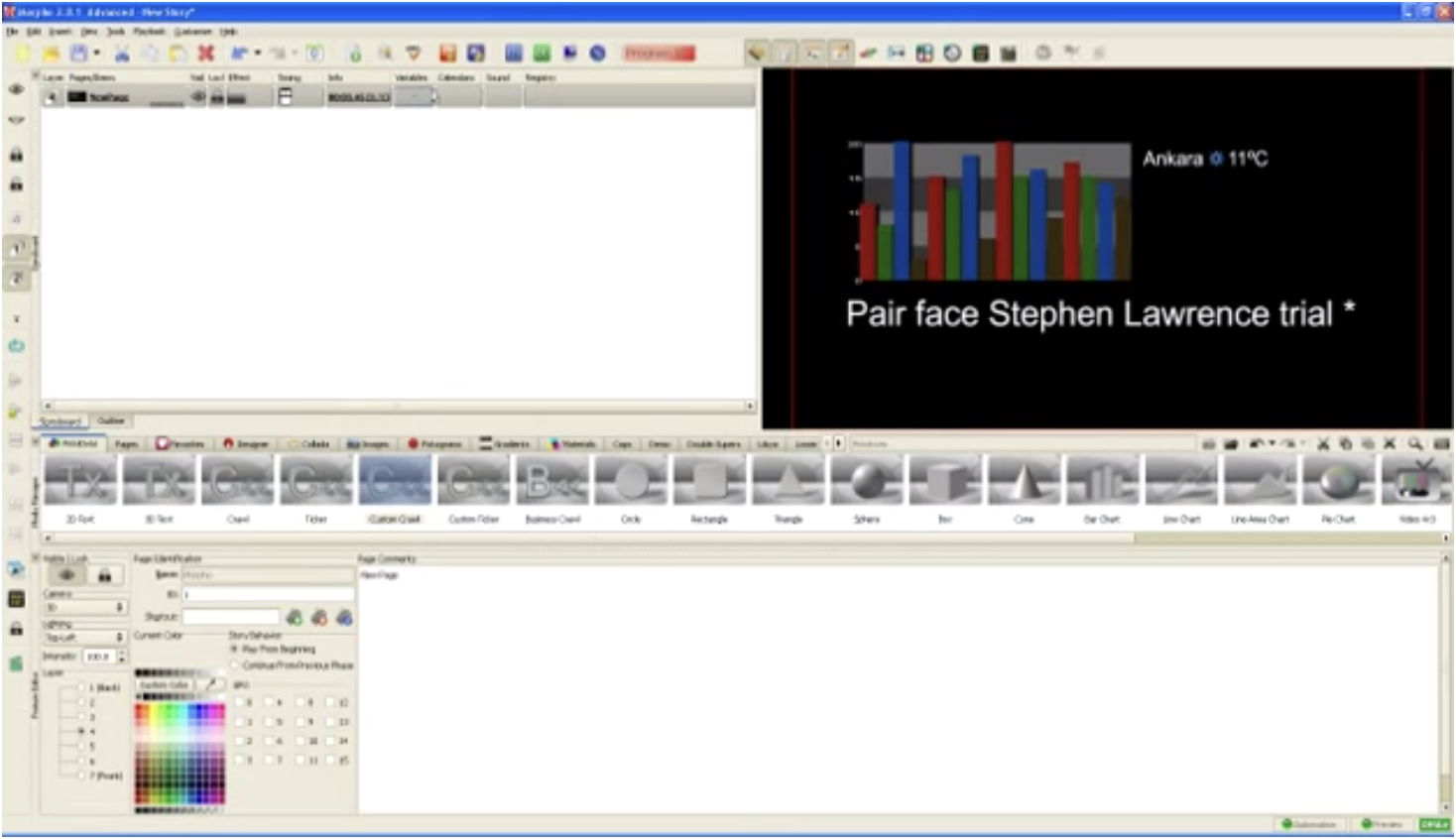1456x839 pixels.
Task: Pick the Line Area Chart primitive
Action: pos(1261,490)
